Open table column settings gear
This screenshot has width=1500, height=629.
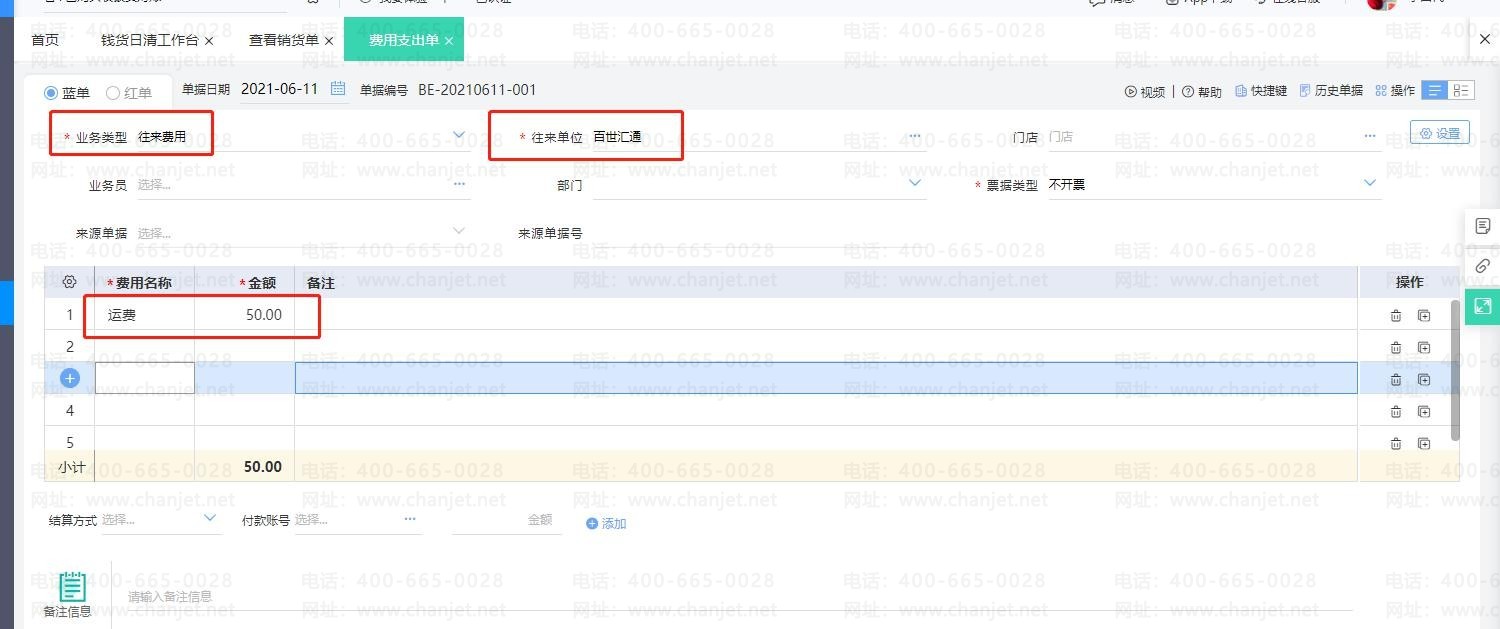click(x=70, y=283)
